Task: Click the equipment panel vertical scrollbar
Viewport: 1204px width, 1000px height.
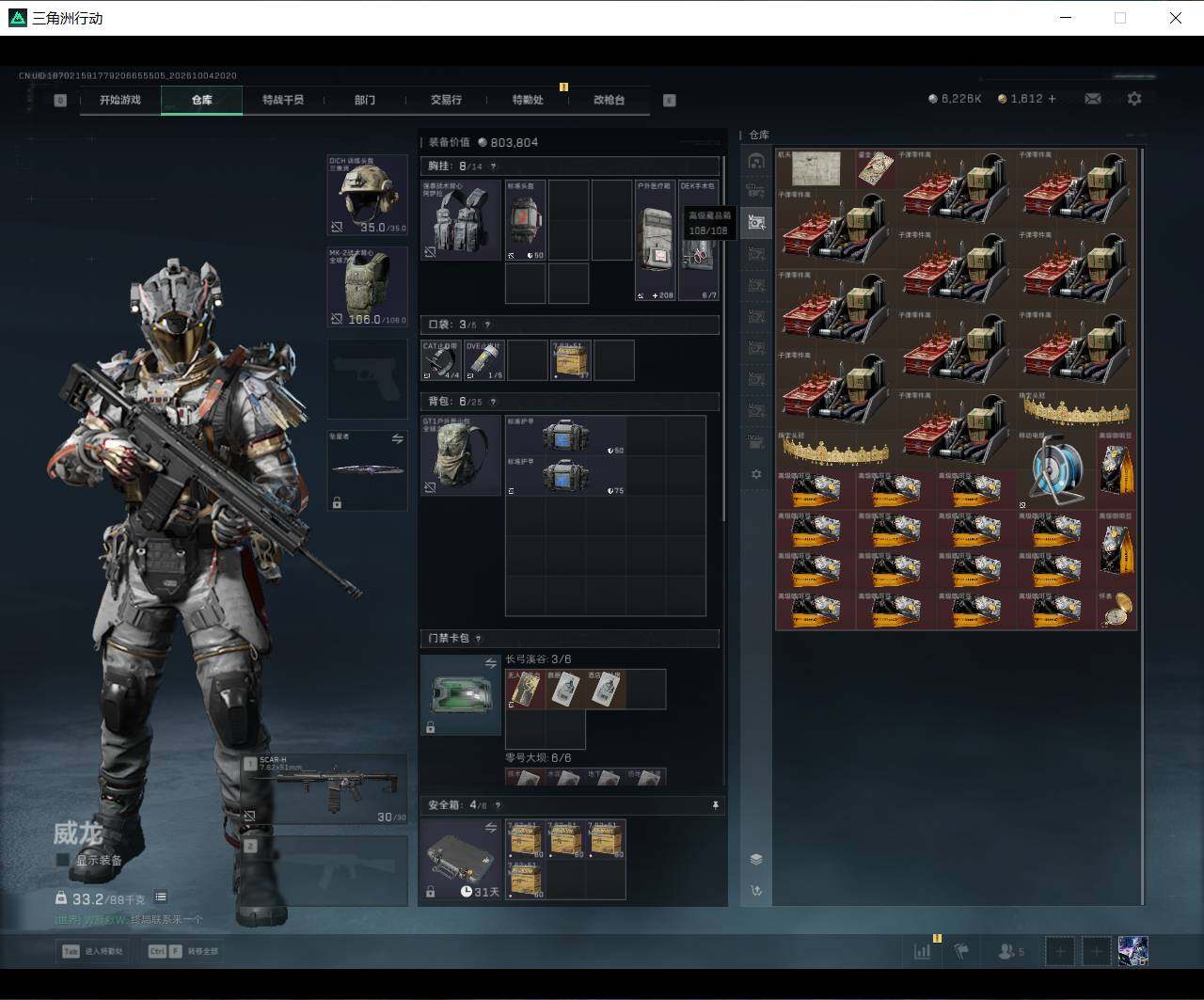Action: (723, 341)
